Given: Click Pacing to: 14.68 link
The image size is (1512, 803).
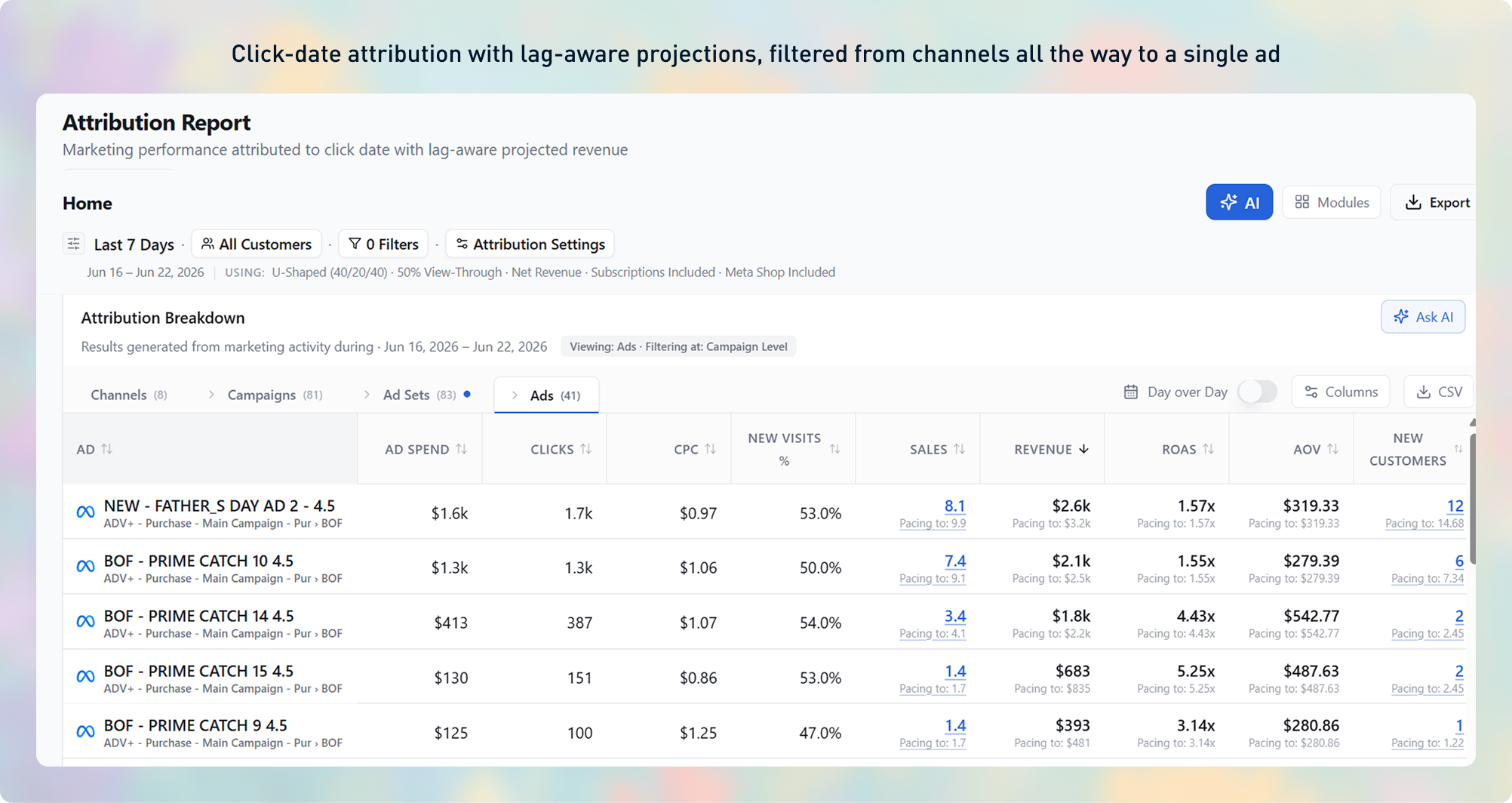Looking at the screenshot, I should pyautogui.click(x=1424, y=524).
